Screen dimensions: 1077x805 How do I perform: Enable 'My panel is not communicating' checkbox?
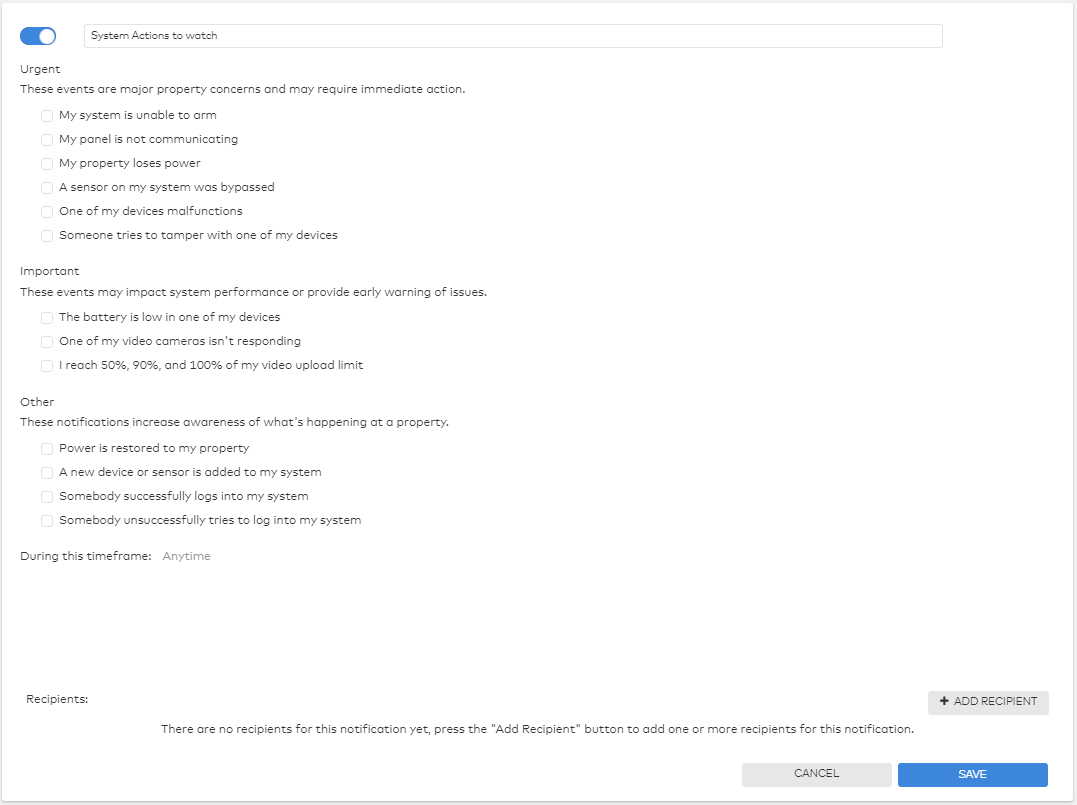(x=47, y=139)
